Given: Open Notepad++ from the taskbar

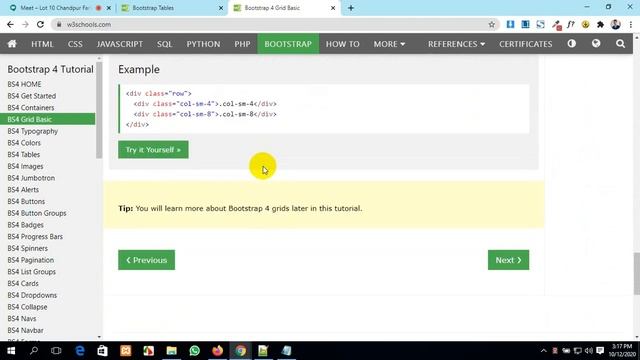Looking at the screenshot, I should (x=263, y=351).
